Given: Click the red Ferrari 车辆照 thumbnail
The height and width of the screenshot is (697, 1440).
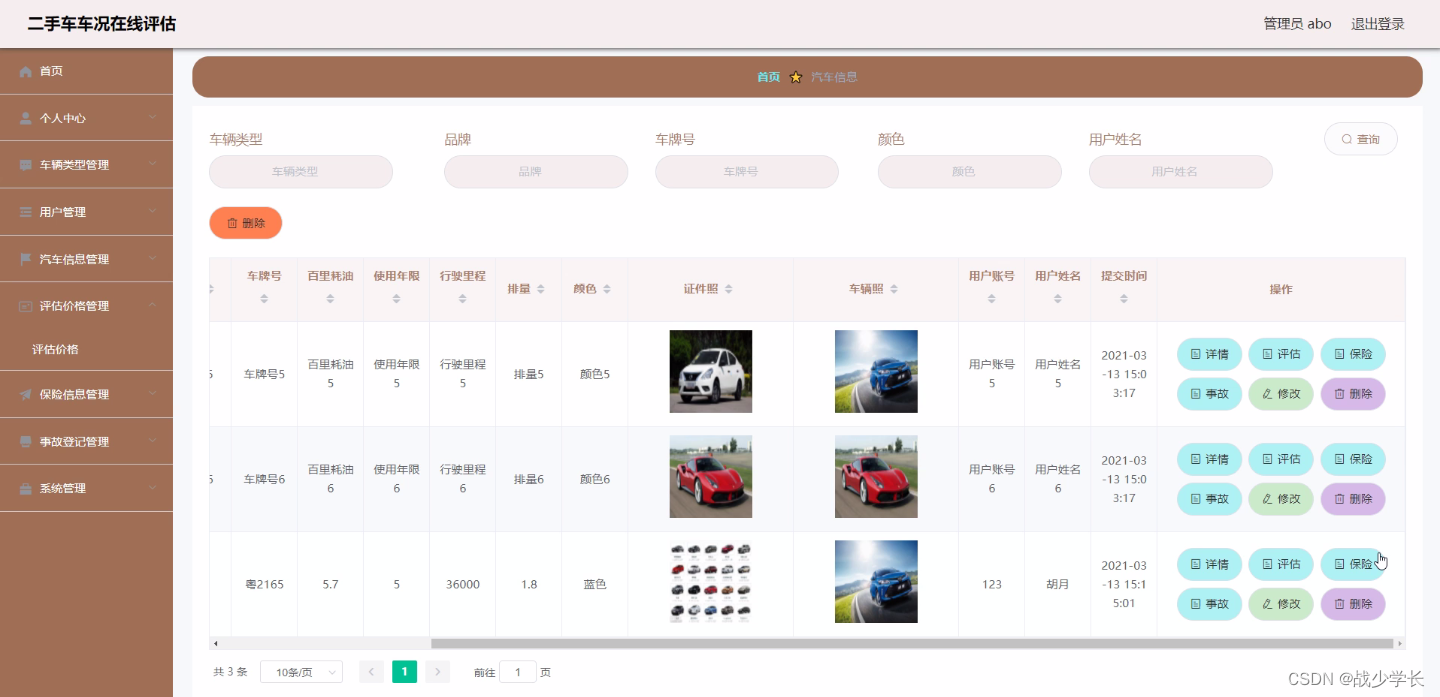Looking at the screenshot, I should pyautogui.click(x=875, y=477).
